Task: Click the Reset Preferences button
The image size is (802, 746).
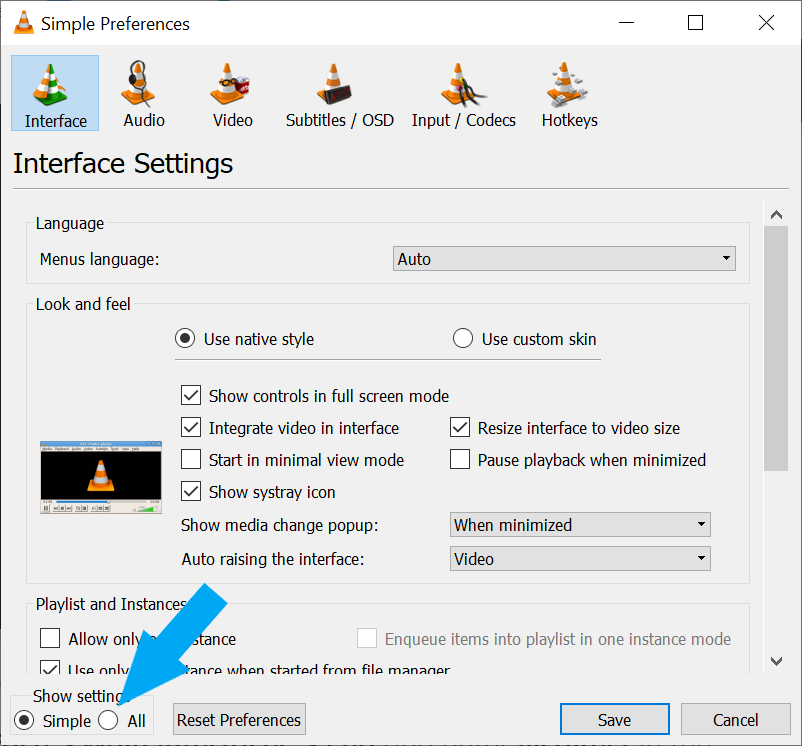Action: (239, 719)
